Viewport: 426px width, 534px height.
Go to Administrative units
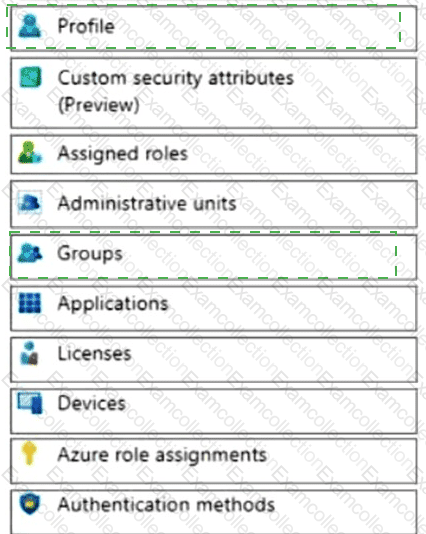(x=214, y=204)
